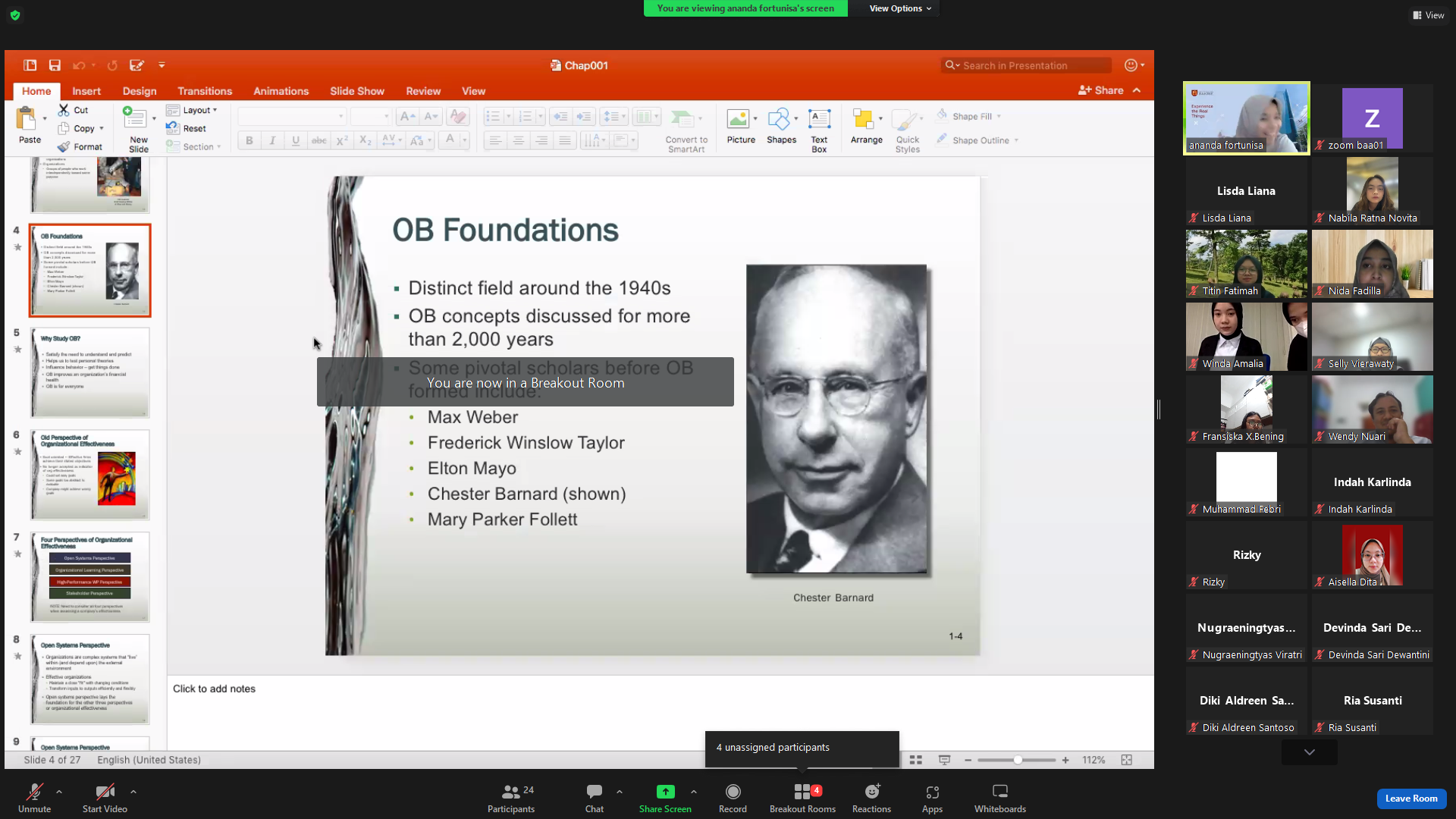Open the Zoom Participants panel
This screenshot has height=819, width=1456.
511,799
